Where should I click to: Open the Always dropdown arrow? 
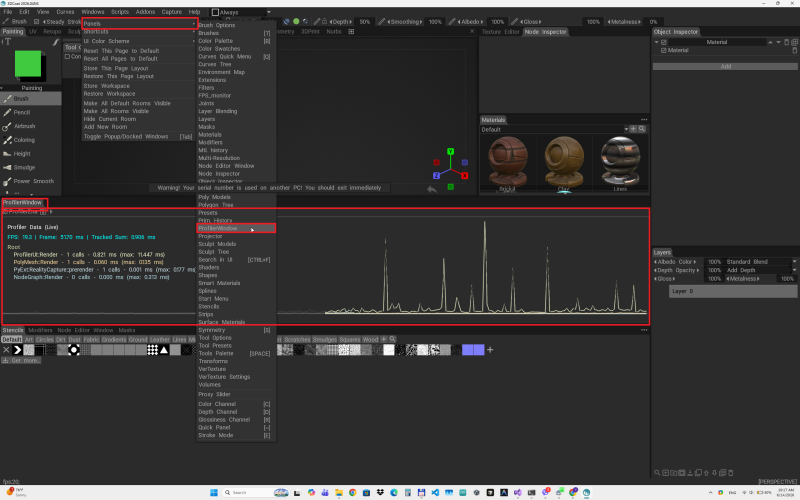point(269,12)
